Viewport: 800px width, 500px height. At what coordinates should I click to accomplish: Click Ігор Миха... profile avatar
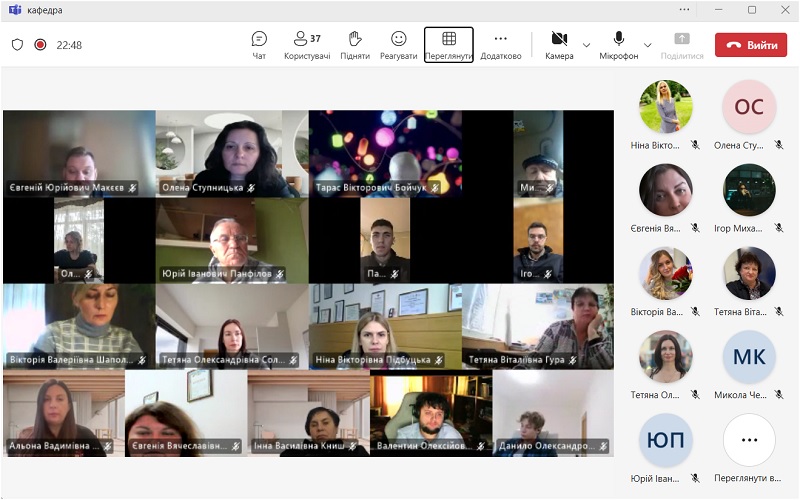[749, 190]
